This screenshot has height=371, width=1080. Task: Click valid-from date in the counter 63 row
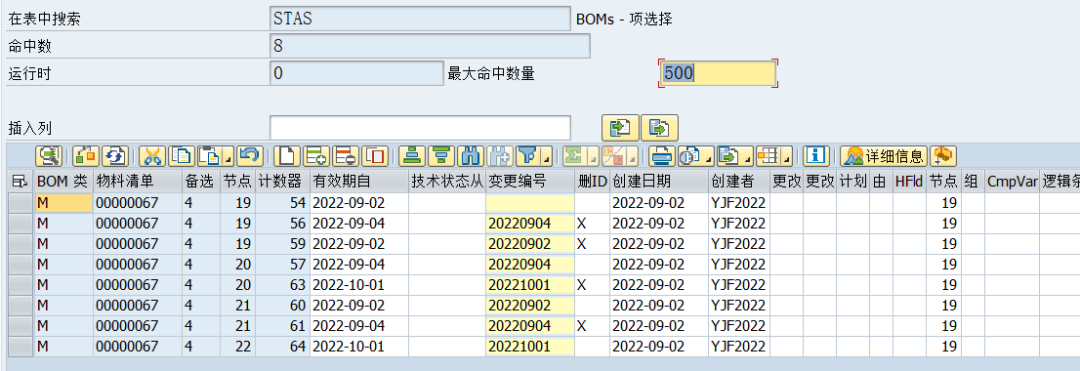pyautogui.click(x=359, y=285)
